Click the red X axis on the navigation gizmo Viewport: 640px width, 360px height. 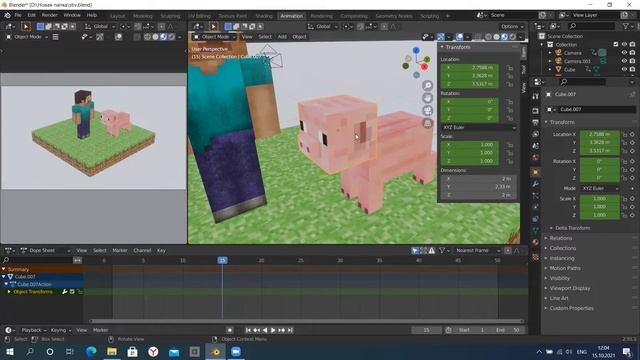click(424, 67)
